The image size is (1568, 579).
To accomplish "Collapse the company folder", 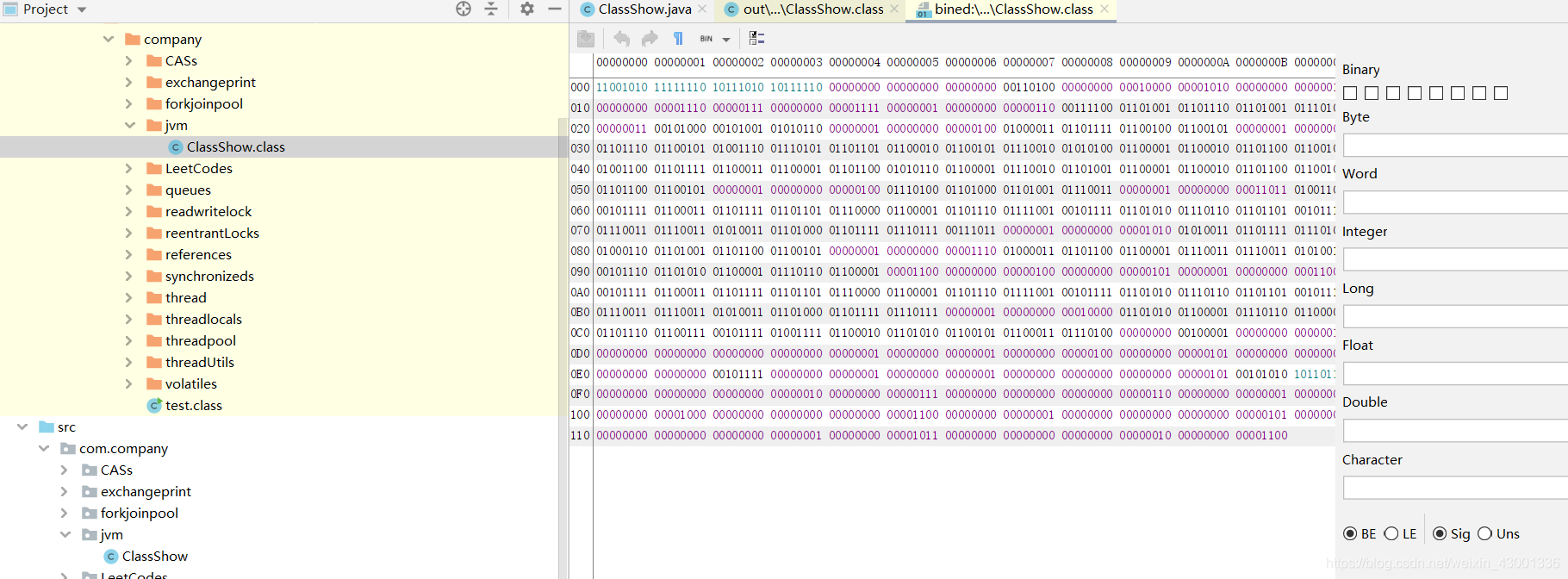I will pyautogui.click(x=109, y=39).
